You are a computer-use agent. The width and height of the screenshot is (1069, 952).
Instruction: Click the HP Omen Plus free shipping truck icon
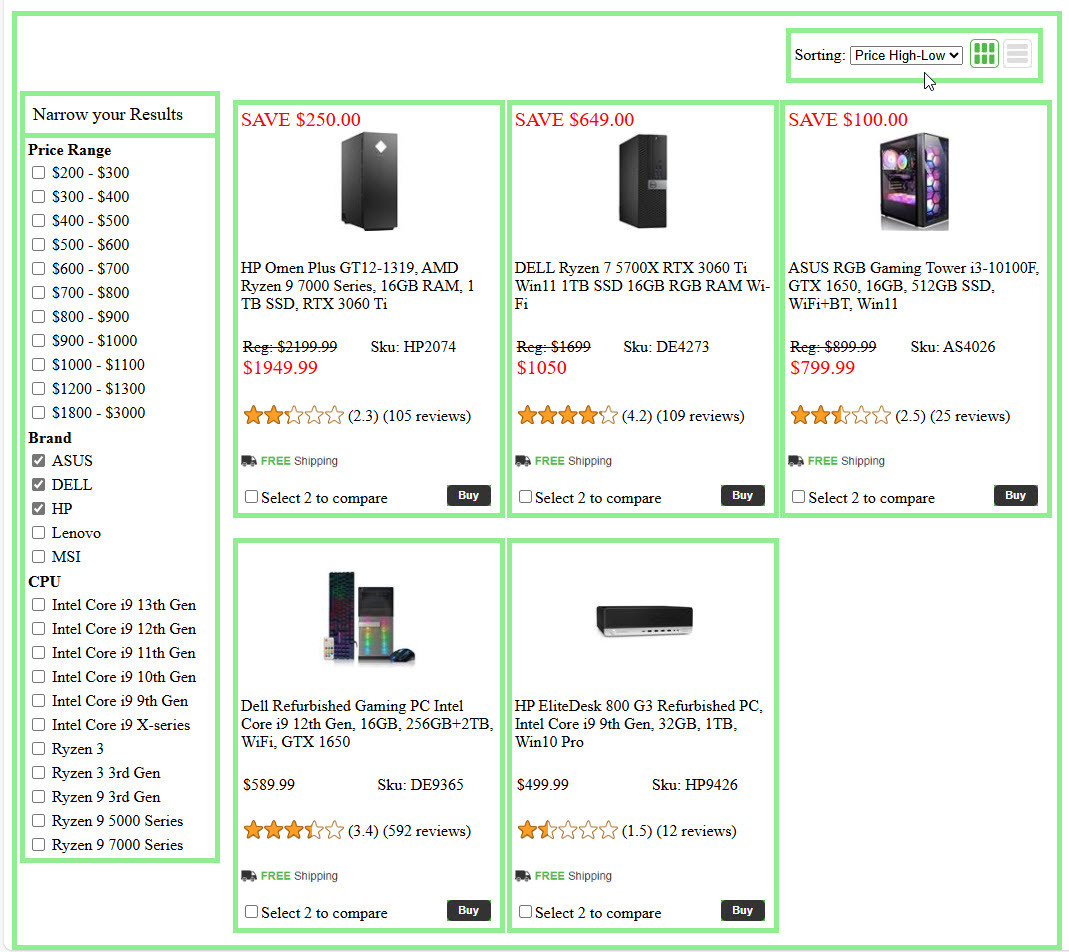249,461
